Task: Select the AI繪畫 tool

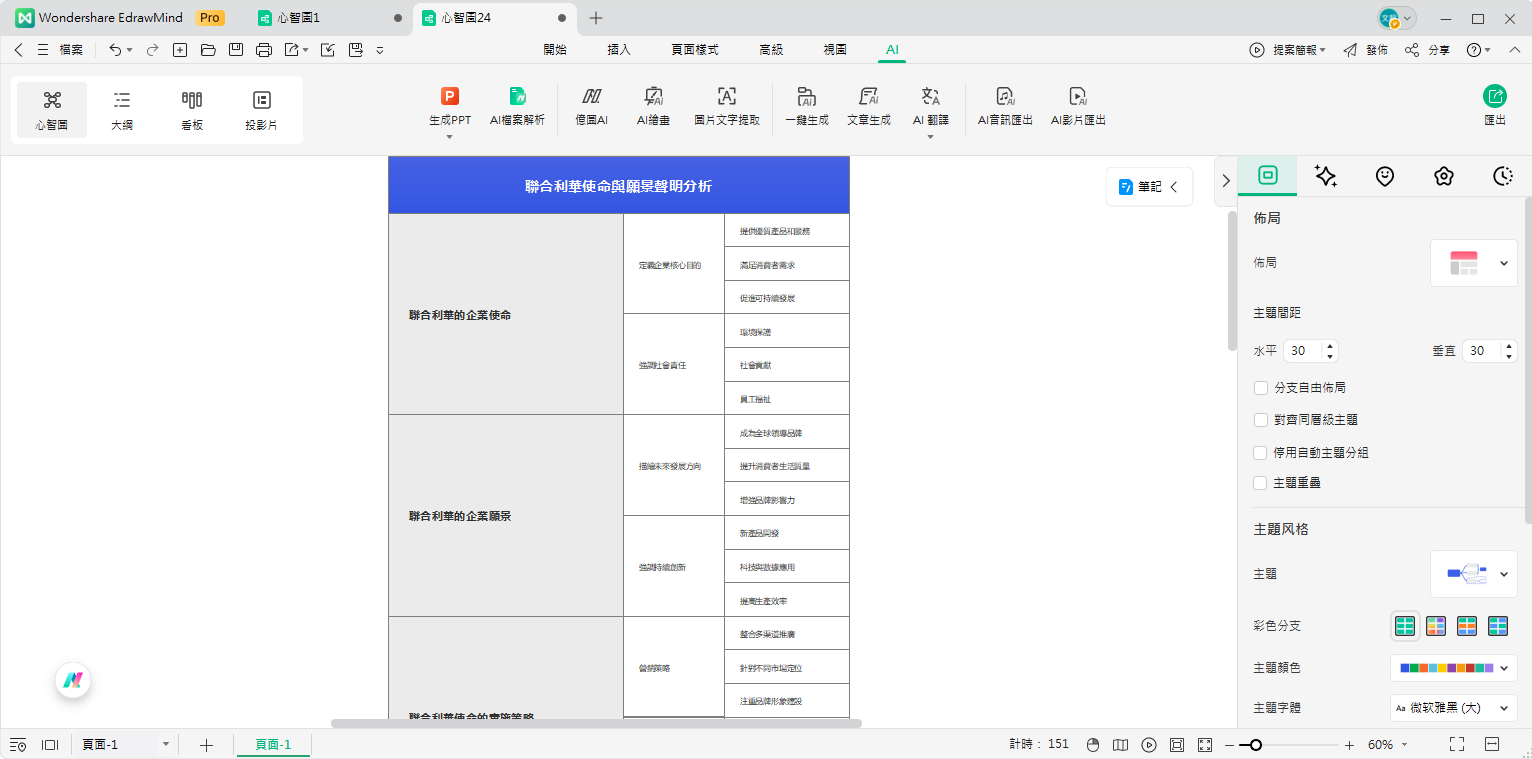Action: [x=653, y=108]
